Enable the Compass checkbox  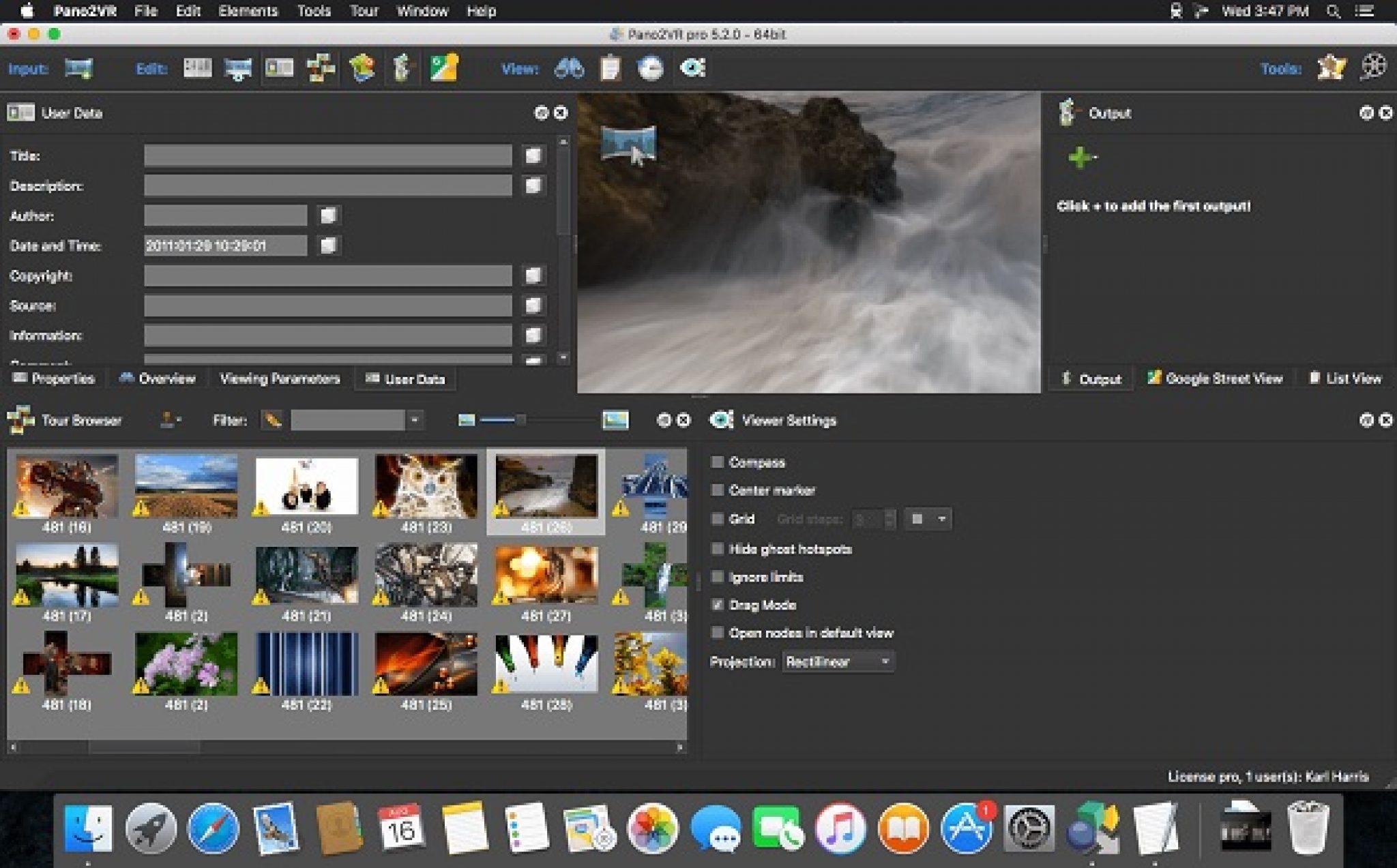coord(717,462)
